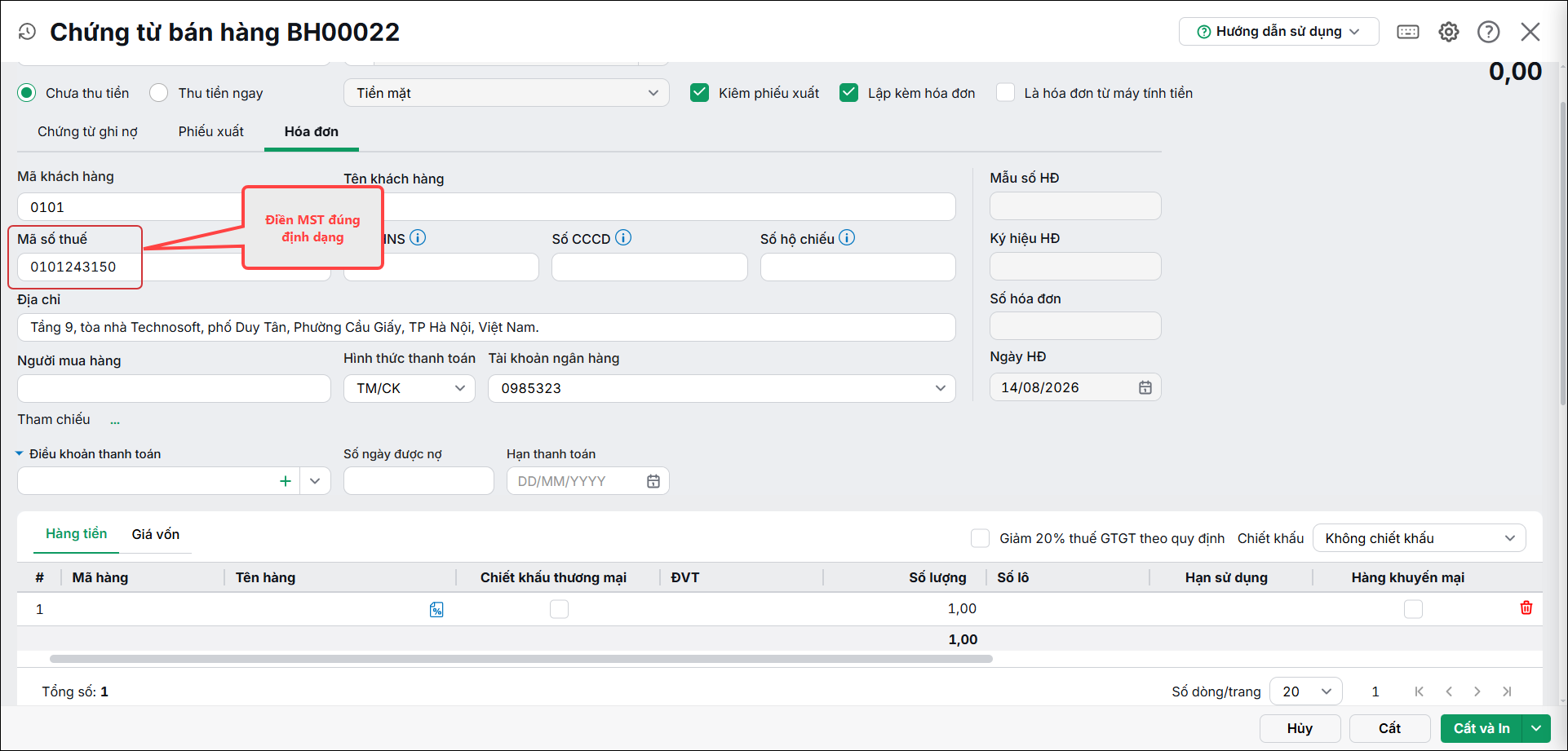1568x751 pixels.
Task: Click the discount percent icon in row 1
Action: 436,609
